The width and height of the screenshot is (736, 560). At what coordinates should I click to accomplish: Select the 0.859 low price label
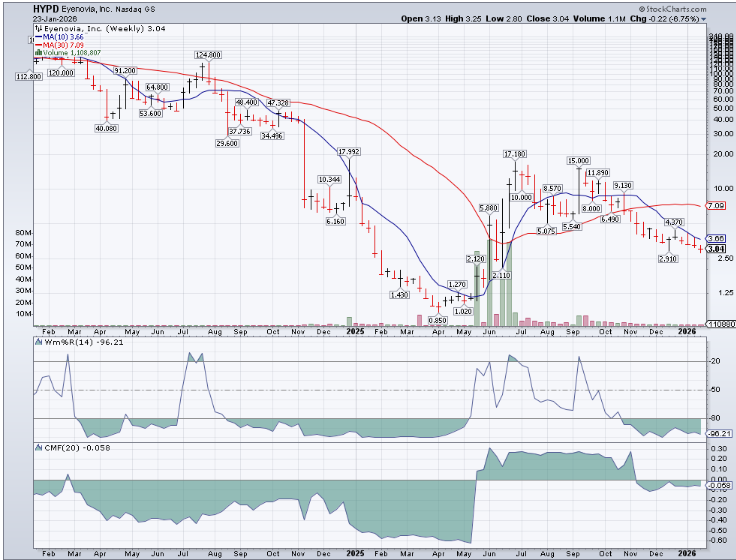pos(437,319)
